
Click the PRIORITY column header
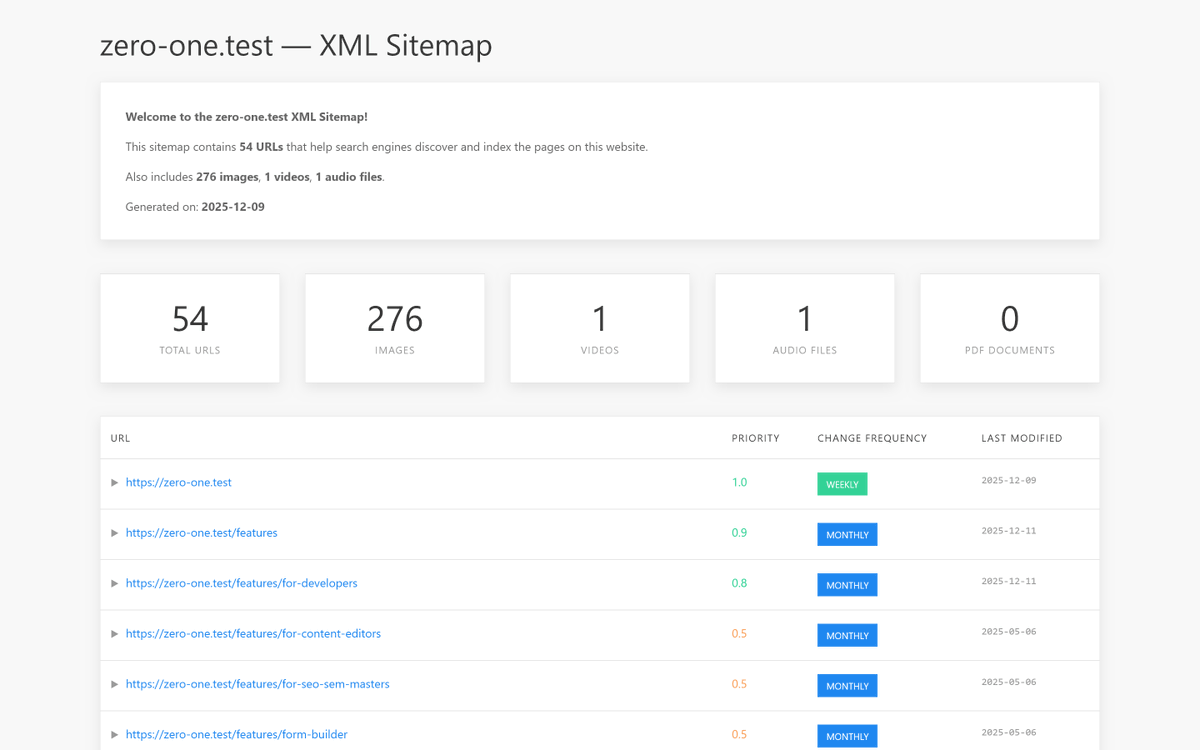tap(755, 439)
